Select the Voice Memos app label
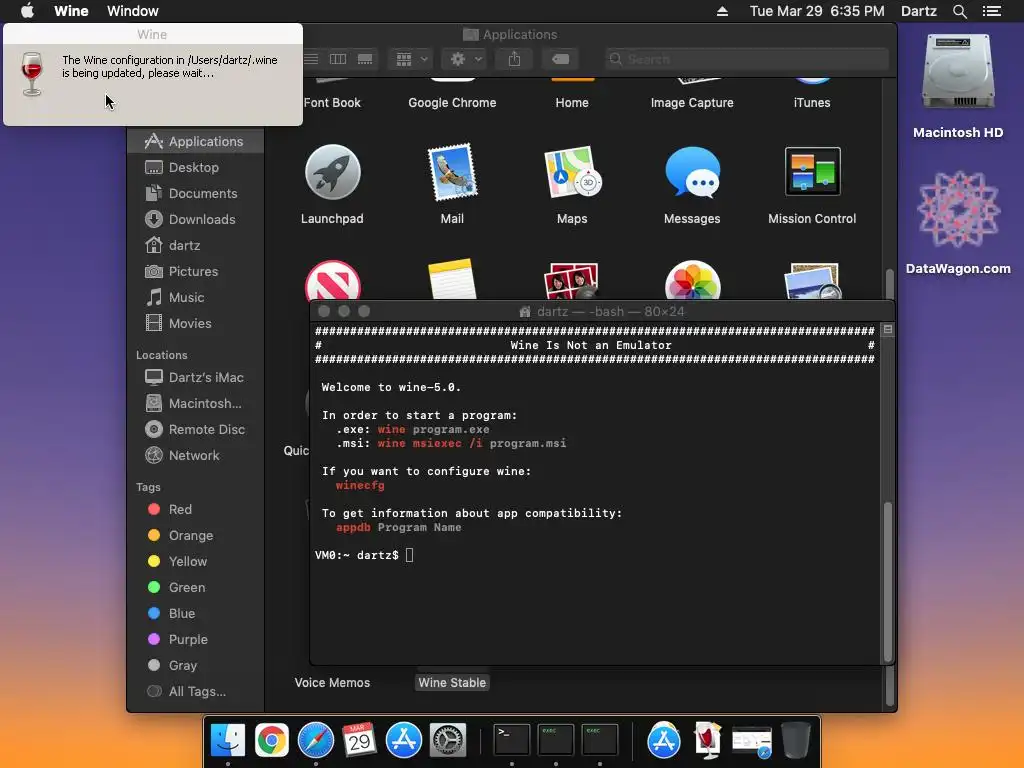The image size is (1024, 768). click(332, 682)
